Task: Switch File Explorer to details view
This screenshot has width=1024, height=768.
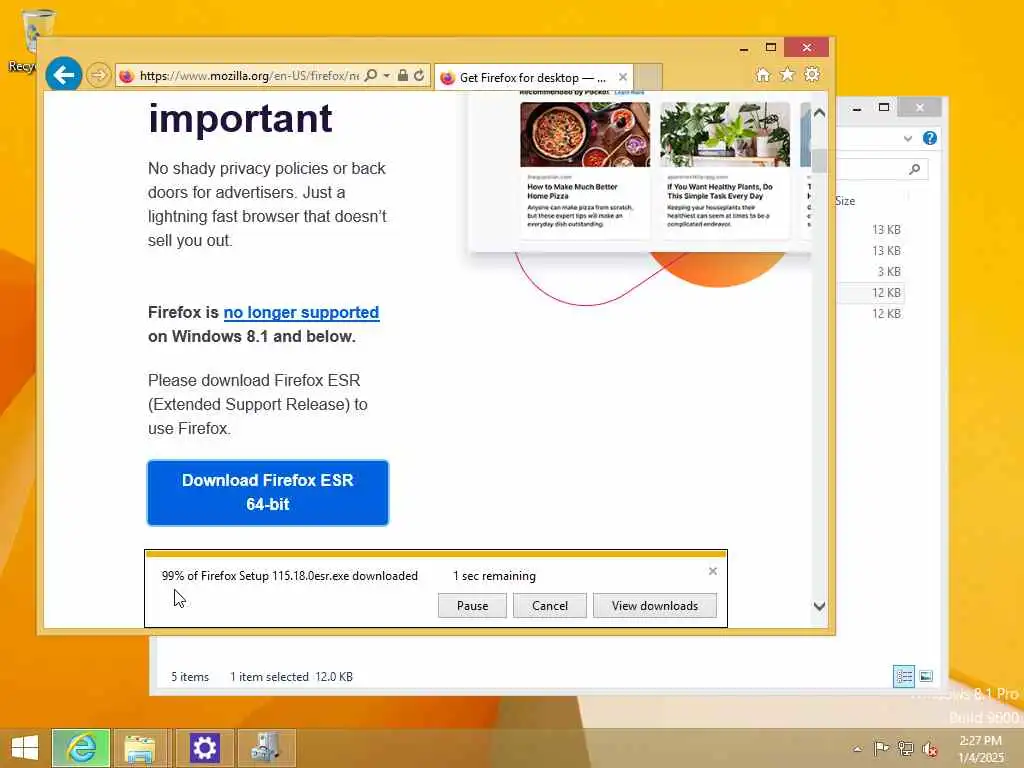Action: tap(904, 676)
